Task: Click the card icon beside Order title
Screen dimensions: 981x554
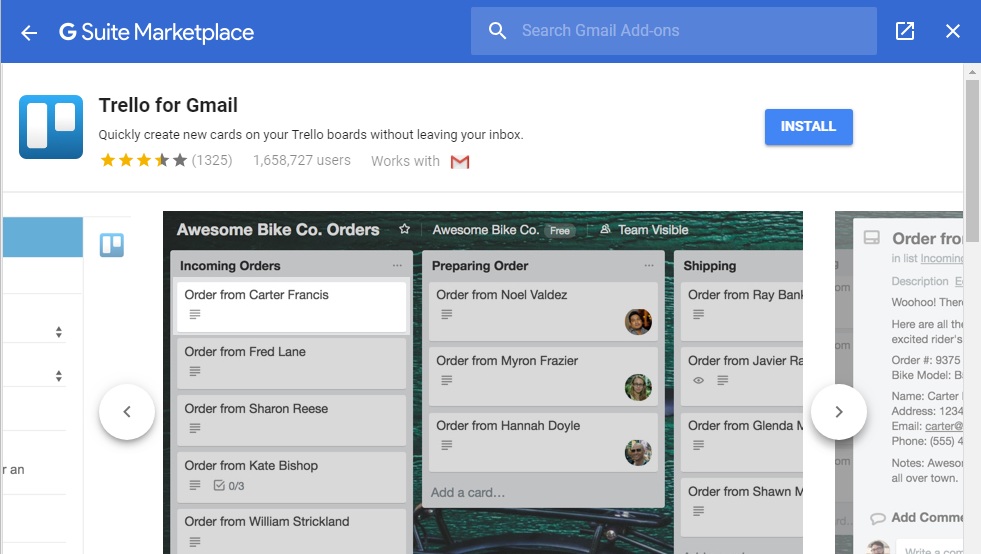Action: pos(872,238)
